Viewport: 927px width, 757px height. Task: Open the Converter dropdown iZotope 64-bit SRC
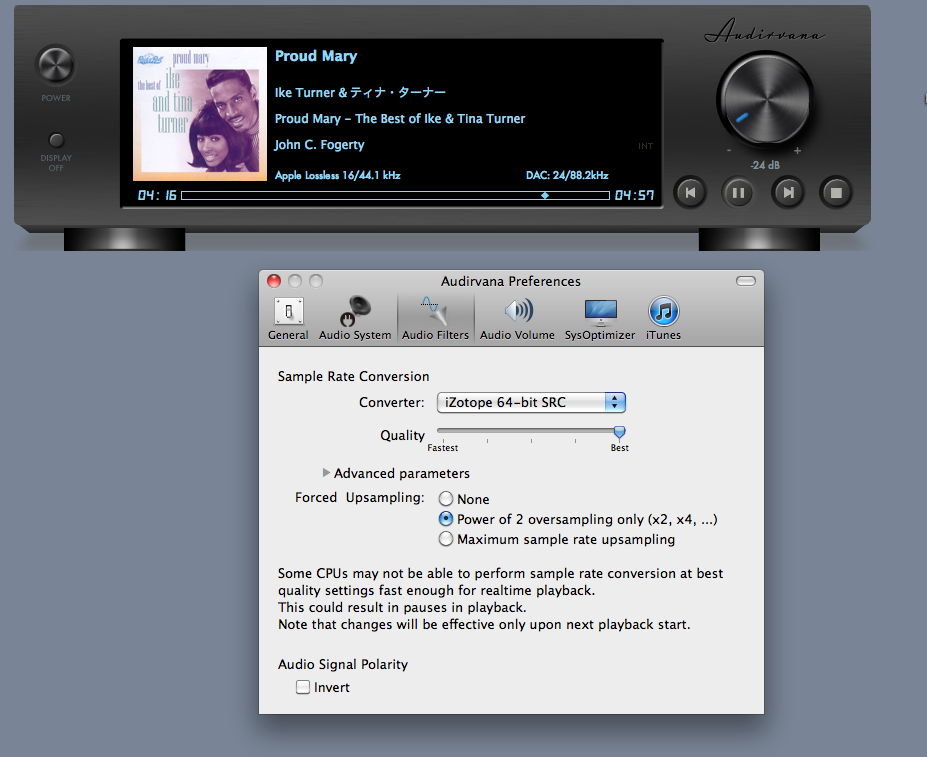(x=531, y=403)
